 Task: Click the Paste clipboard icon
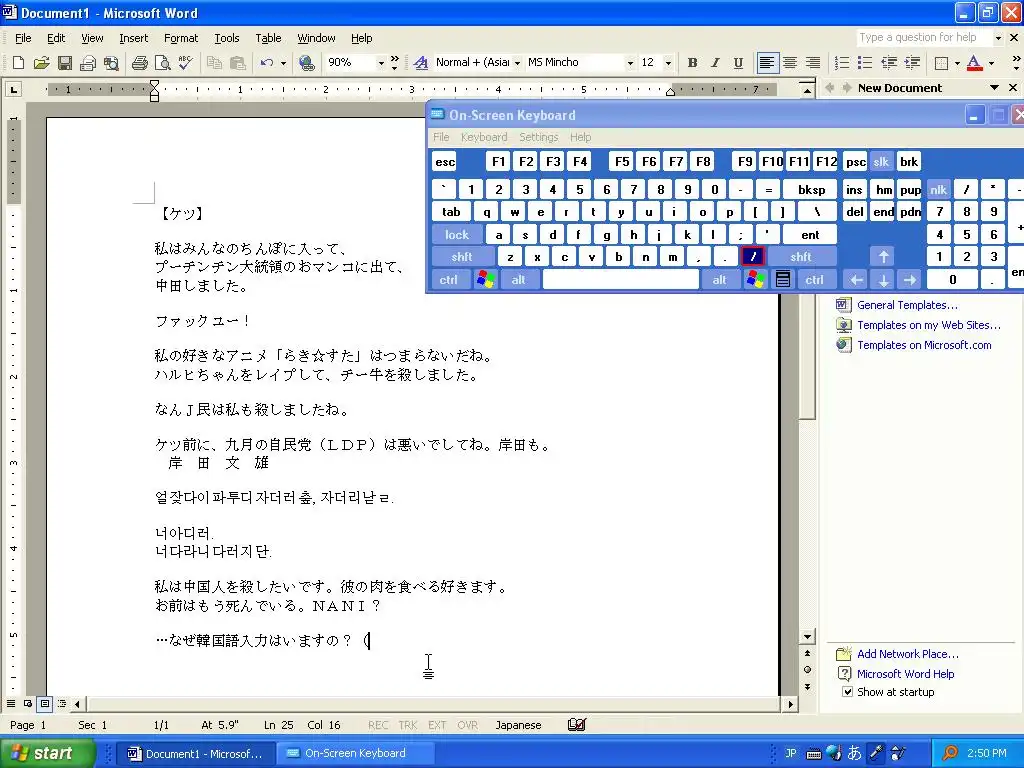point(238,63)
